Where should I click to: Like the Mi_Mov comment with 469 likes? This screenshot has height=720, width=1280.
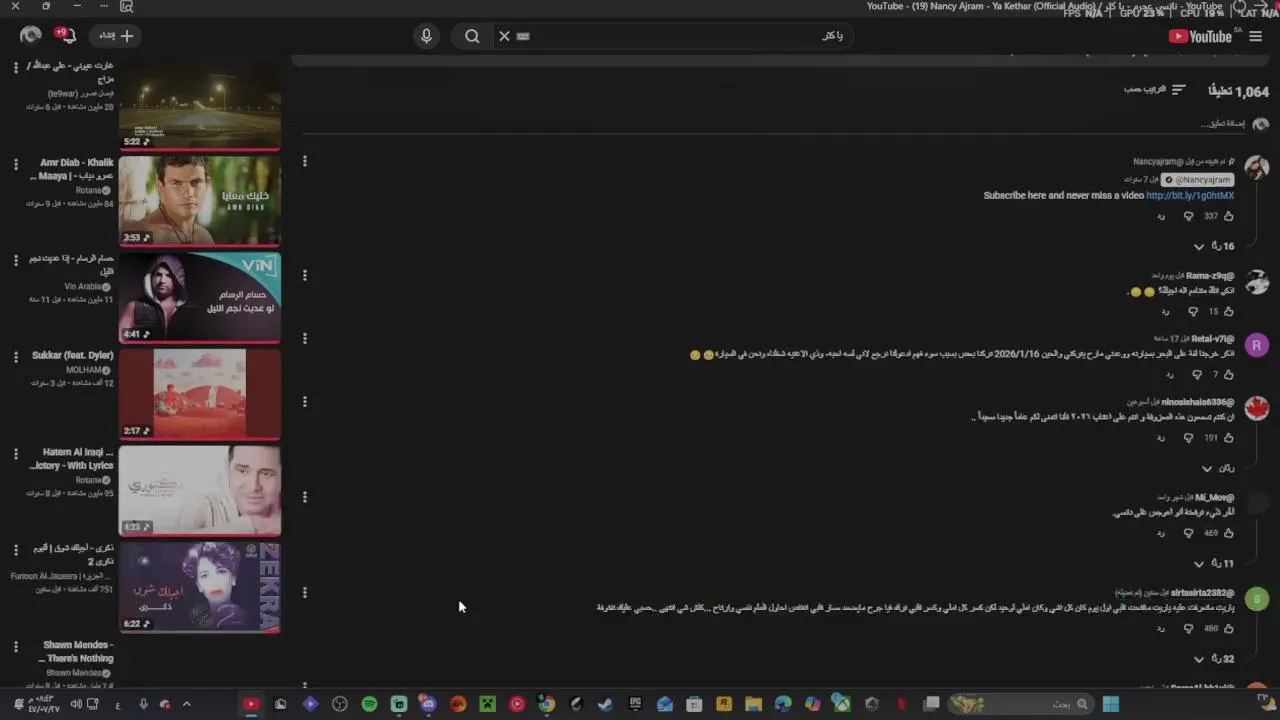1228,534
